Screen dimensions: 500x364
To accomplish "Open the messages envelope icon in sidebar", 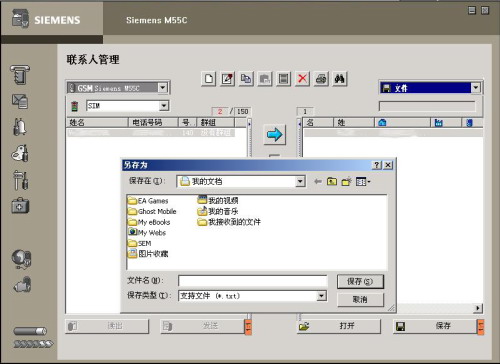I will (20, 101).
